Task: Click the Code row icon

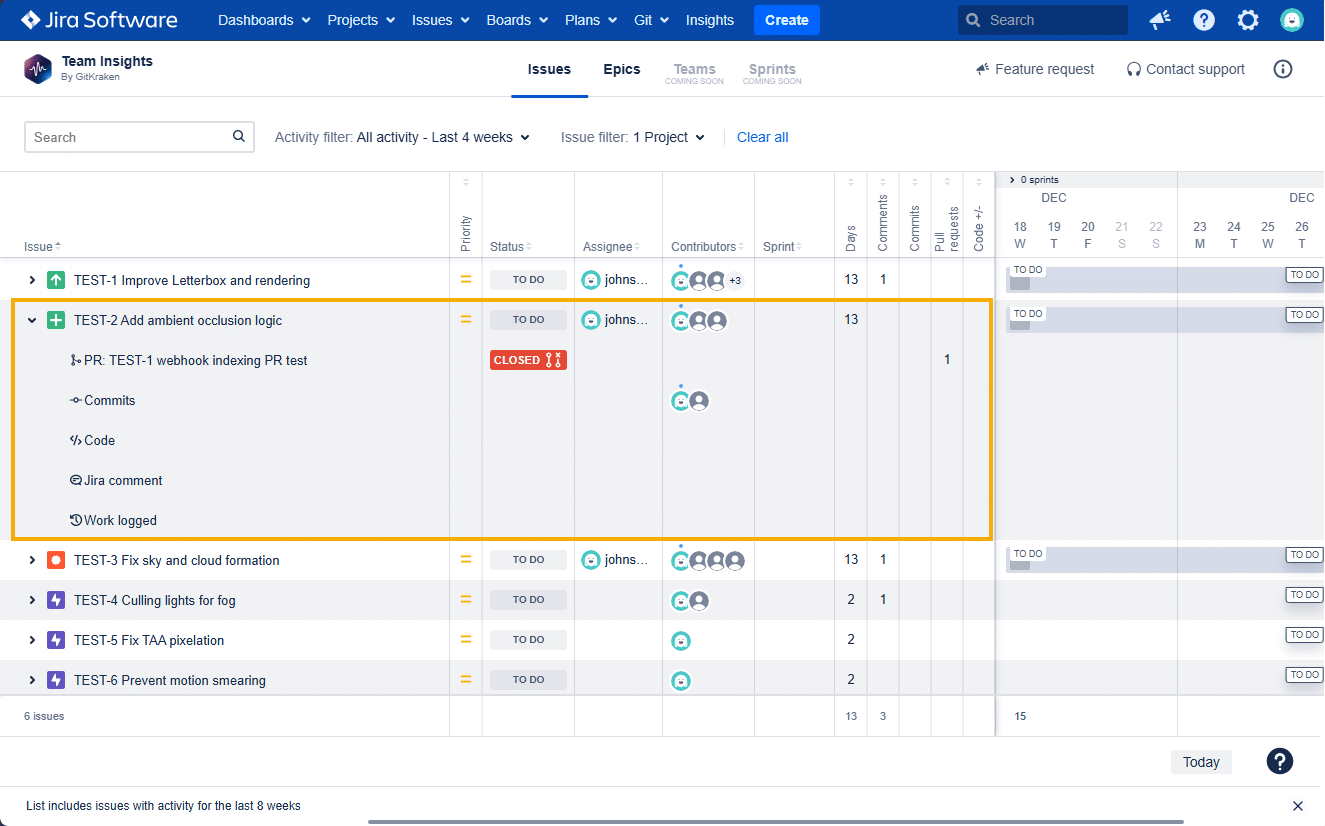Action: pyautogui.click(x=76, y=440)
